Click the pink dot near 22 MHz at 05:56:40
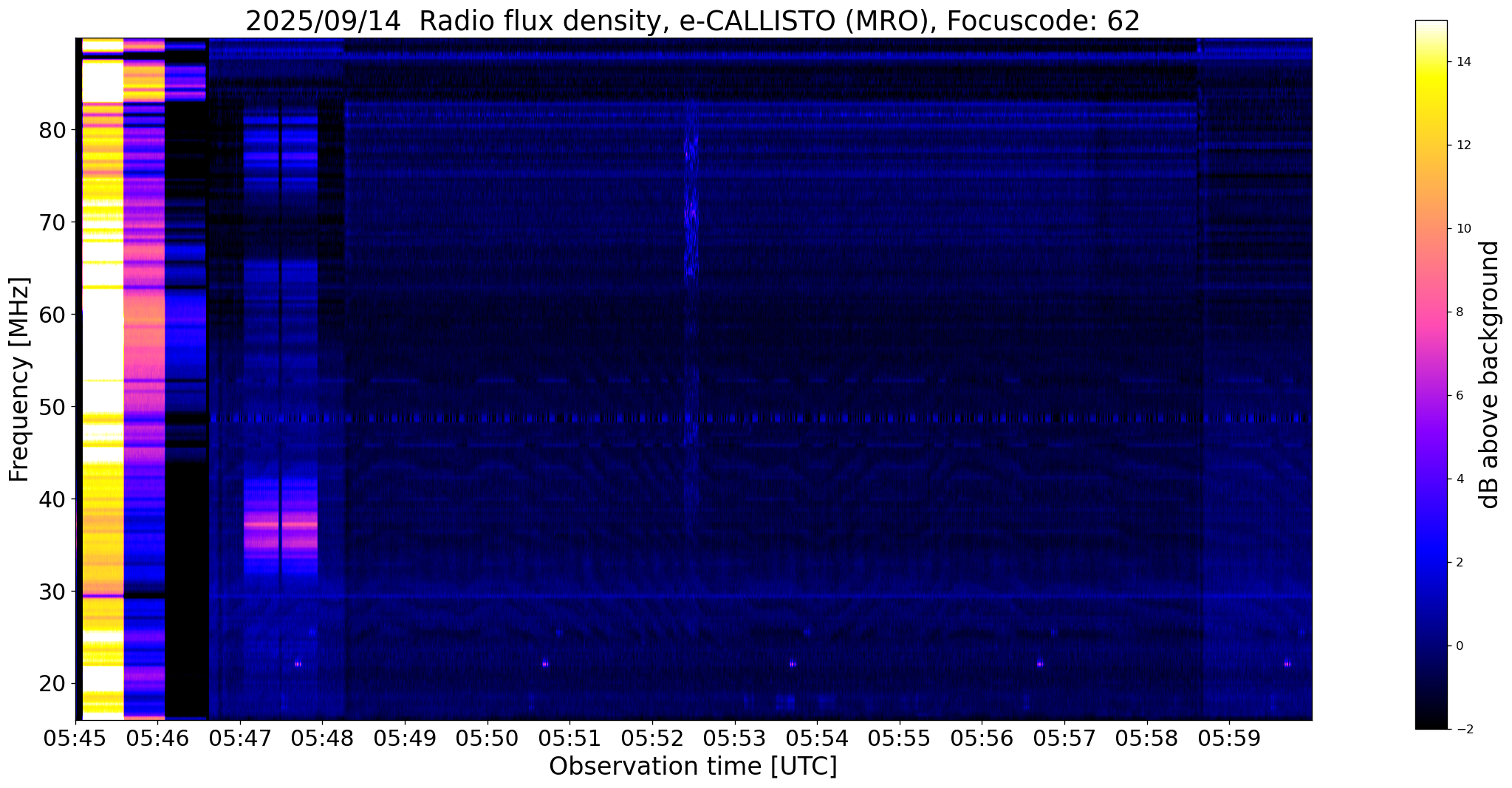Viewport: 1512px width, 788px height. (1040, 664)
